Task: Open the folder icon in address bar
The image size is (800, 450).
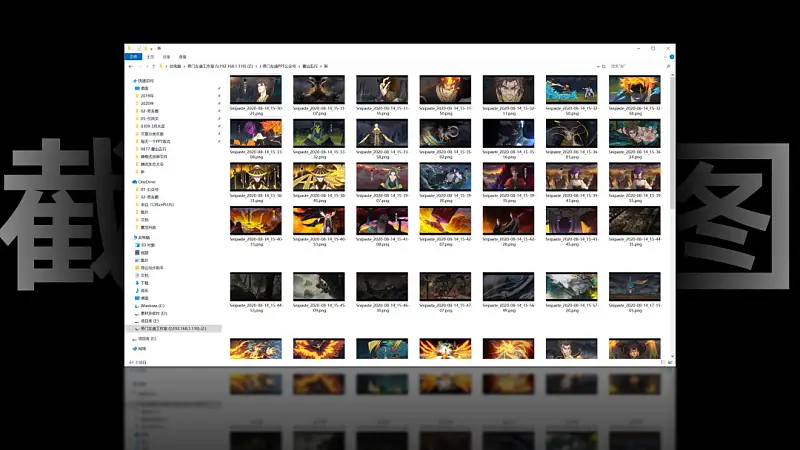Action: [x=161, y=66]
